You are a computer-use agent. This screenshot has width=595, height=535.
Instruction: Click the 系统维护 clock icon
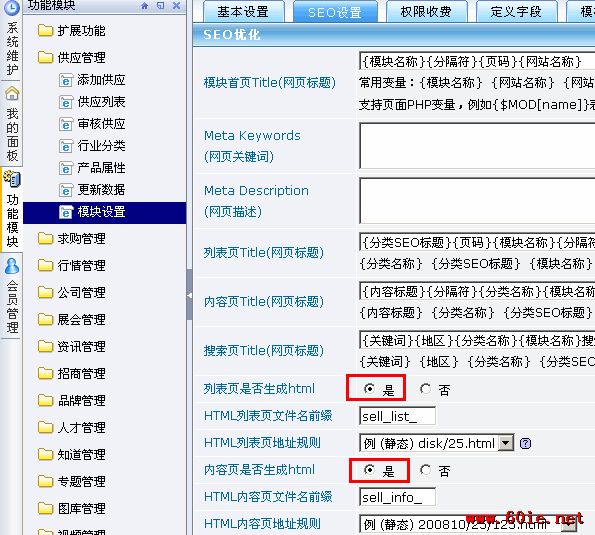12,8
